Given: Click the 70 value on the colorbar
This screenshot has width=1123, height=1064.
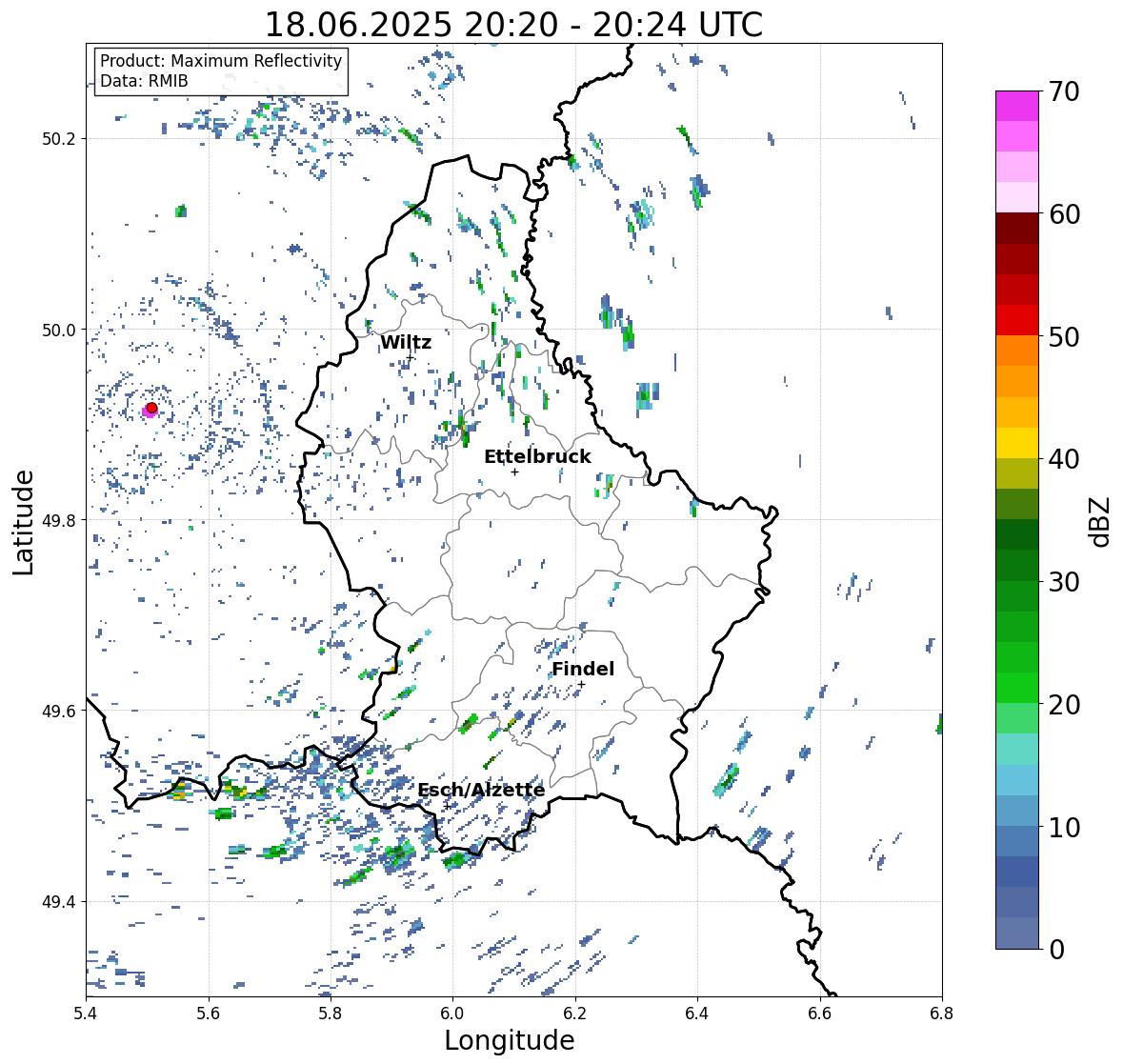Looking at the screenshot, I should pos(1064,91).
